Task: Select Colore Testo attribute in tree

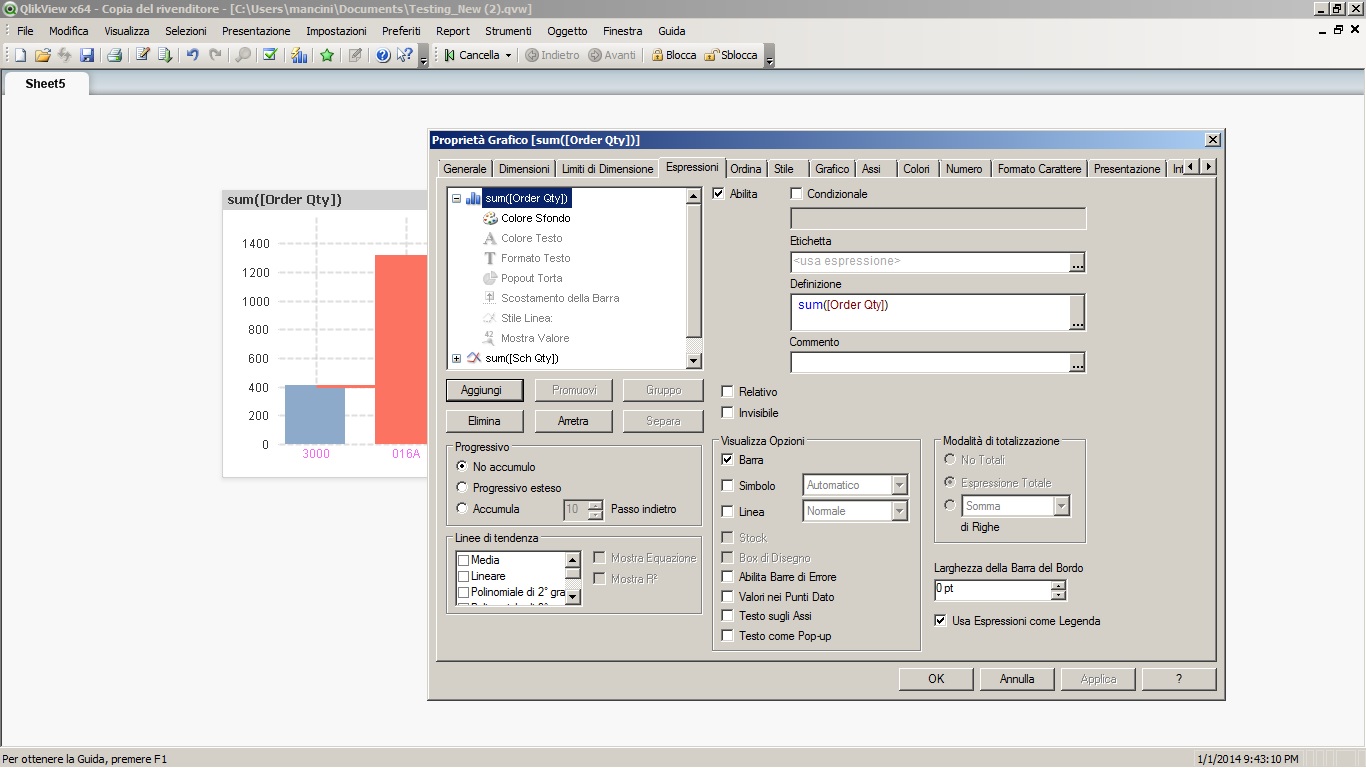Action: [522, 238]
